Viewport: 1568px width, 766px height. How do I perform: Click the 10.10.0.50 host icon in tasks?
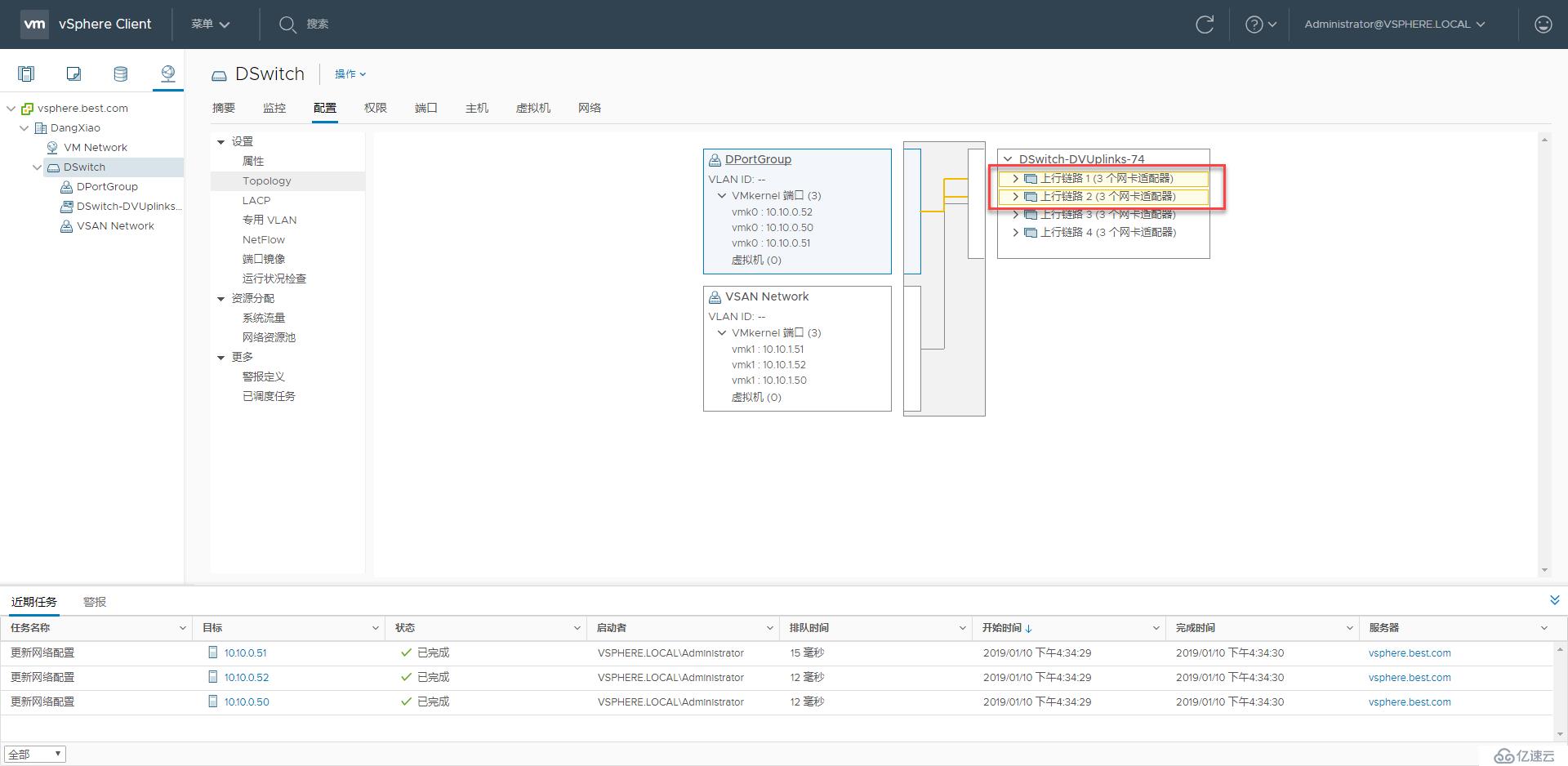tap(213, 701)
